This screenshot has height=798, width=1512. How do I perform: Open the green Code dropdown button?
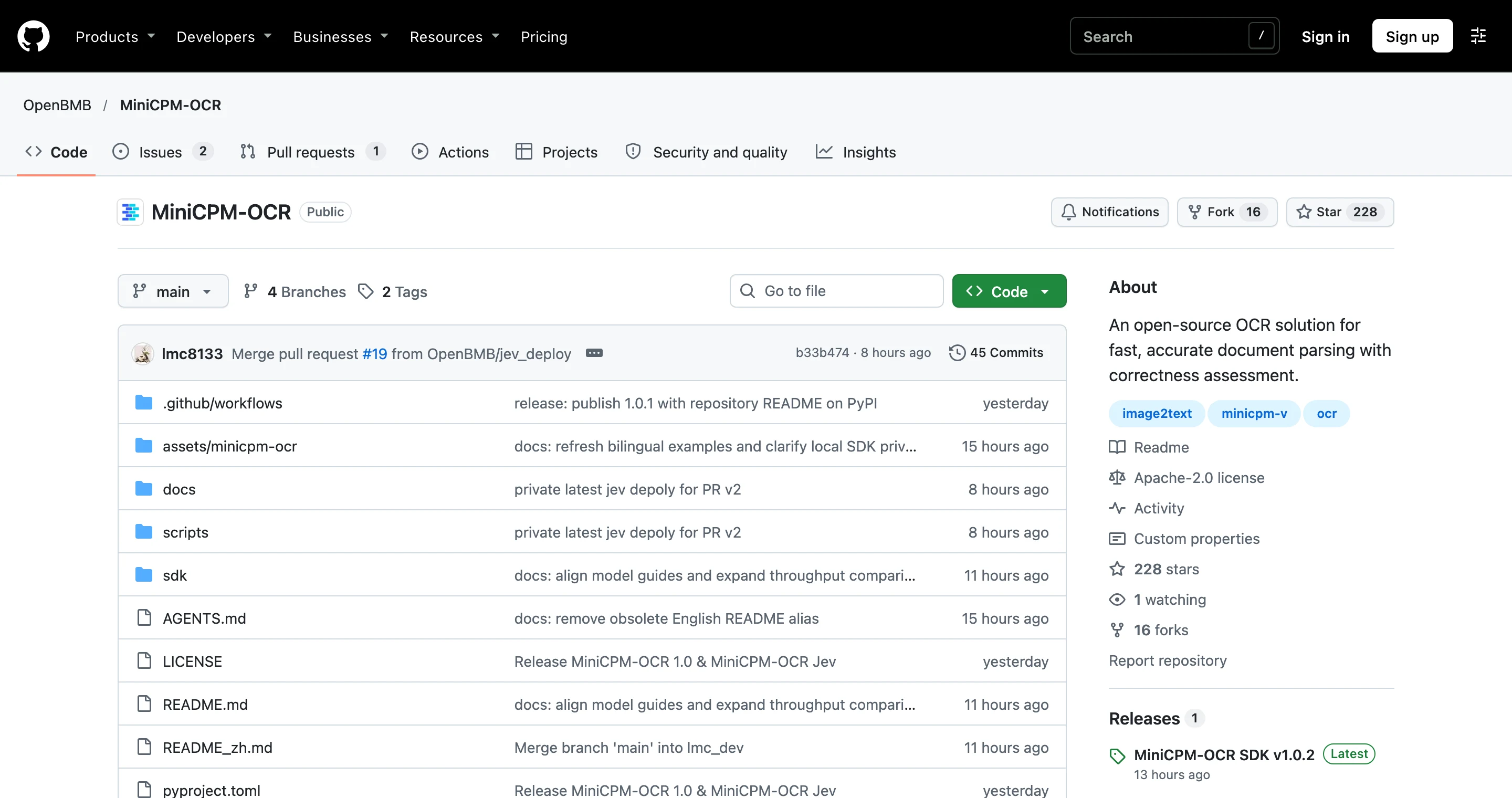click(x=1009, y=291)
